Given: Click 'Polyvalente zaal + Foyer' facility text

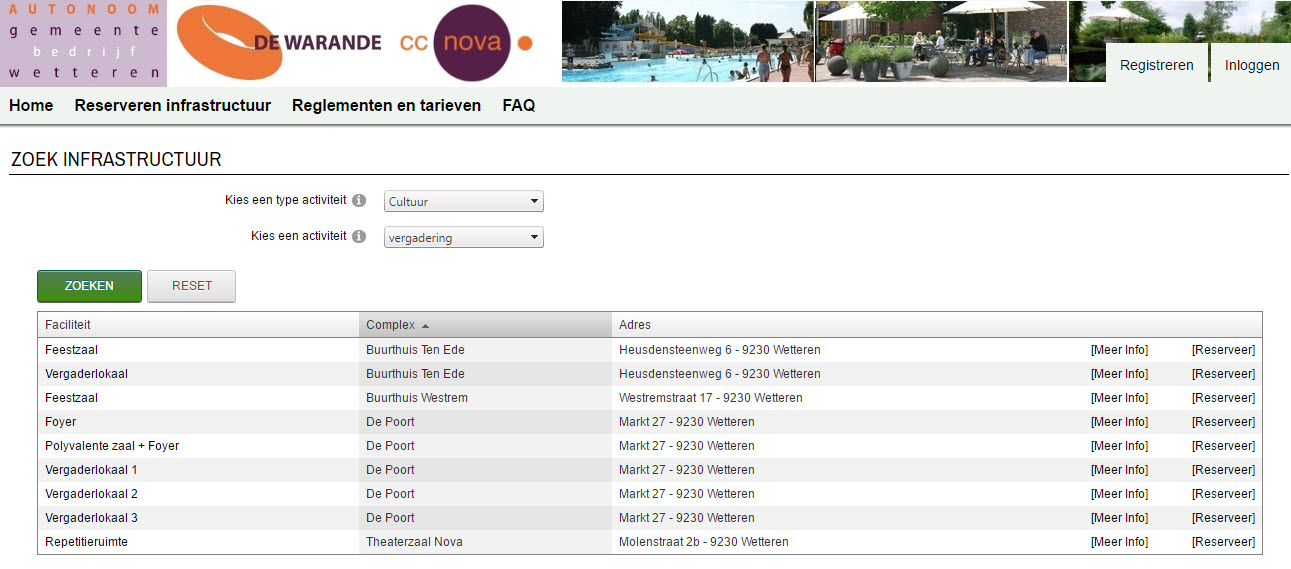Looking at the screenshot, I should [112, 446].
